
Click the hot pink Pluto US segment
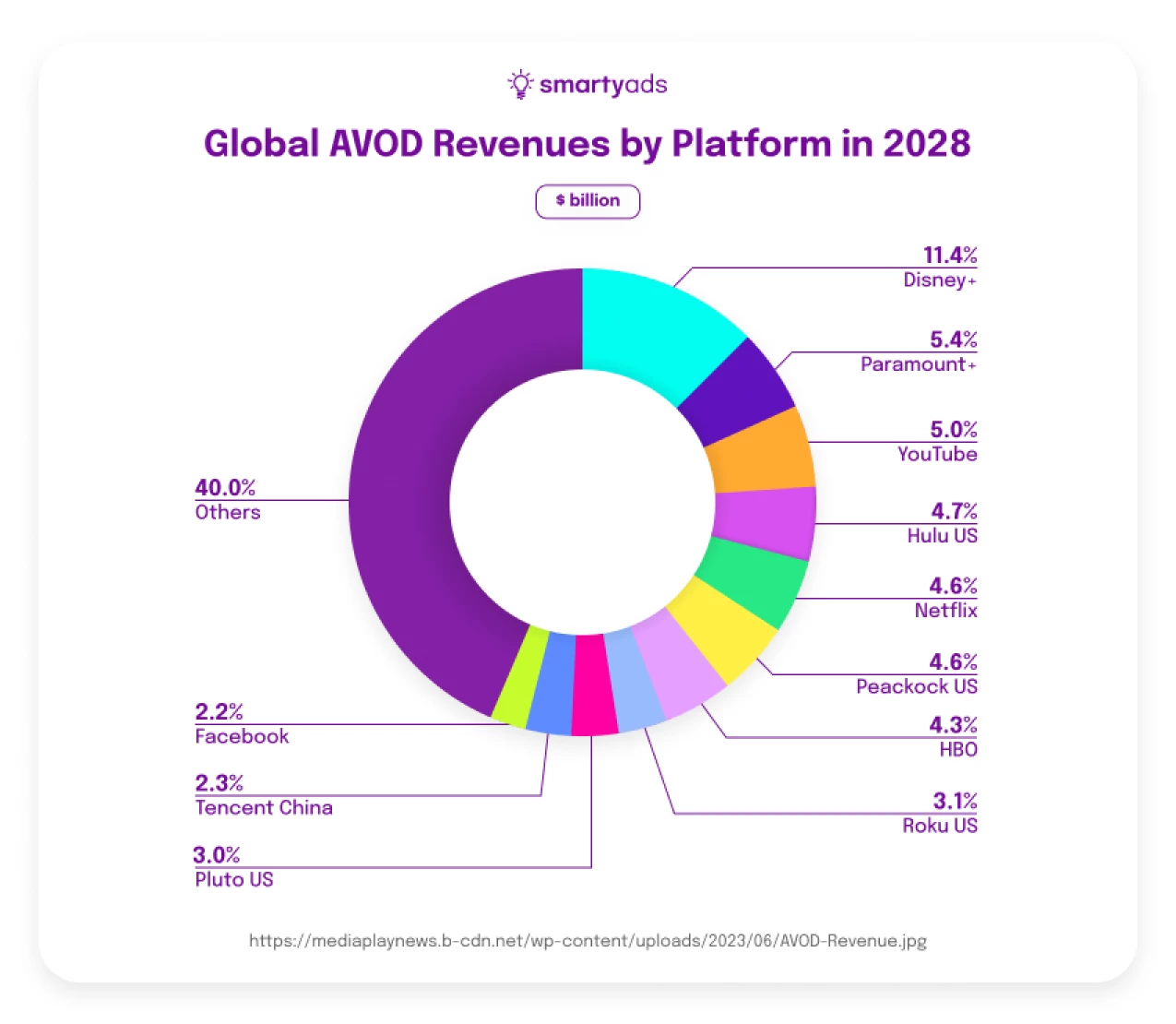pos(593,686)
